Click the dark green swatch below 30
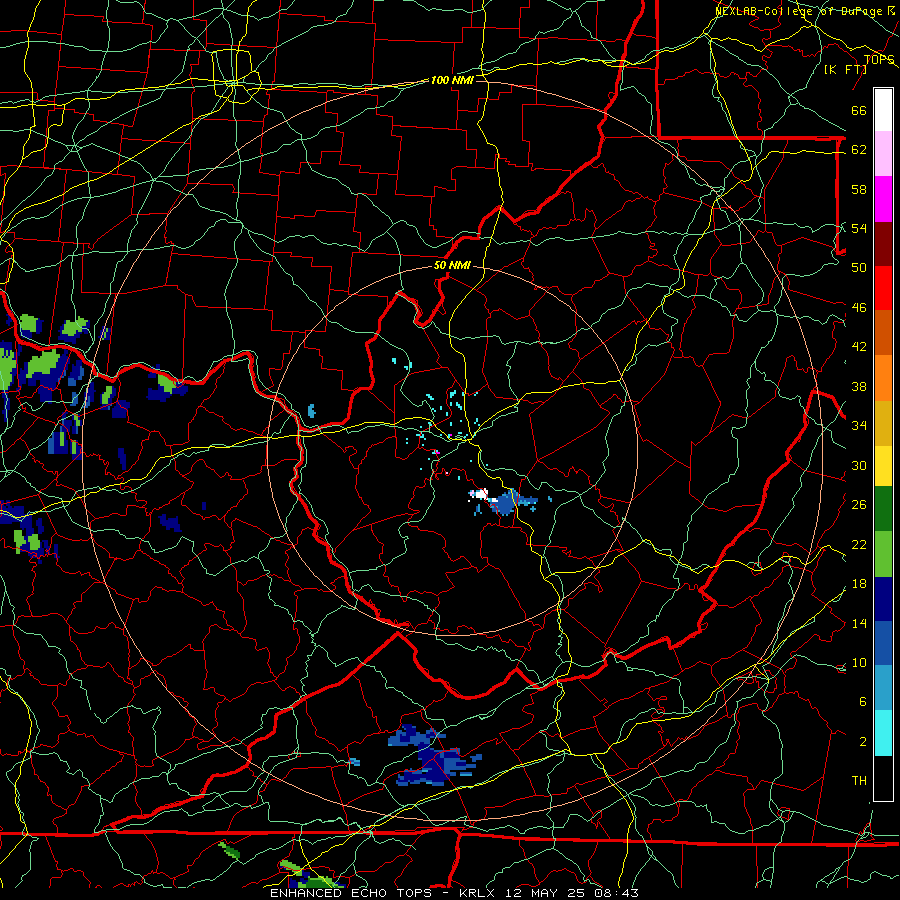 pyautogui.click(x=883, y=509)
